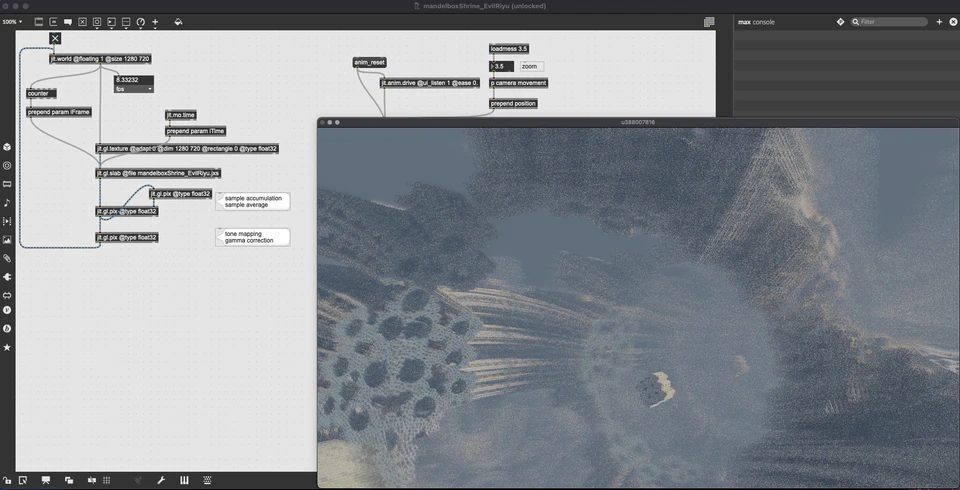
Task: Open the Vizzie modules sidebar icon
Action: 7,310
